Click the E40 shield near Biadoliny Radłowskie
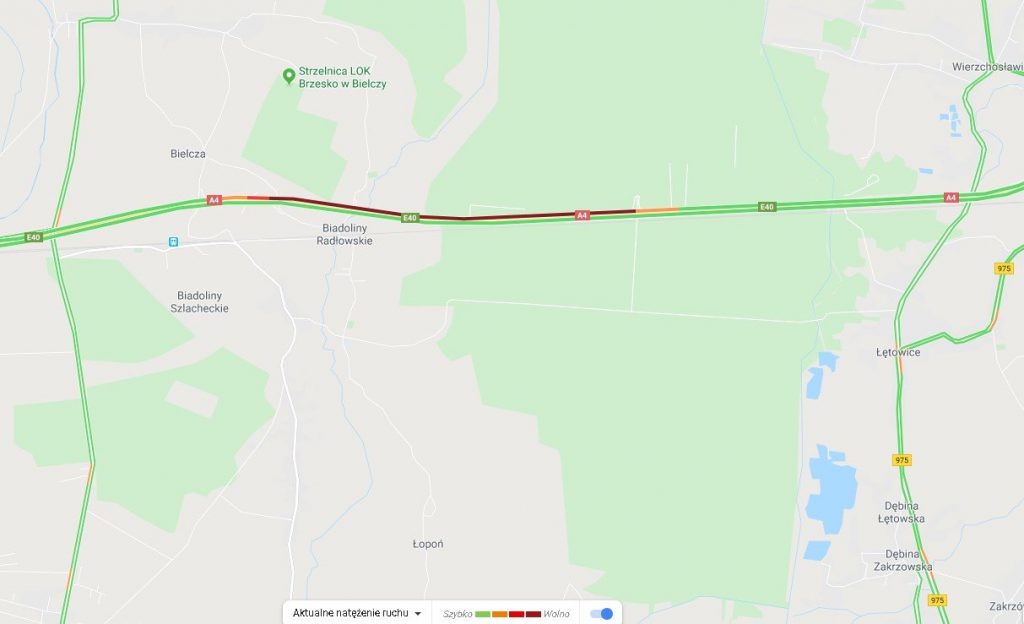The width and height of the screenshot is (1024, 624). (409, 218)
